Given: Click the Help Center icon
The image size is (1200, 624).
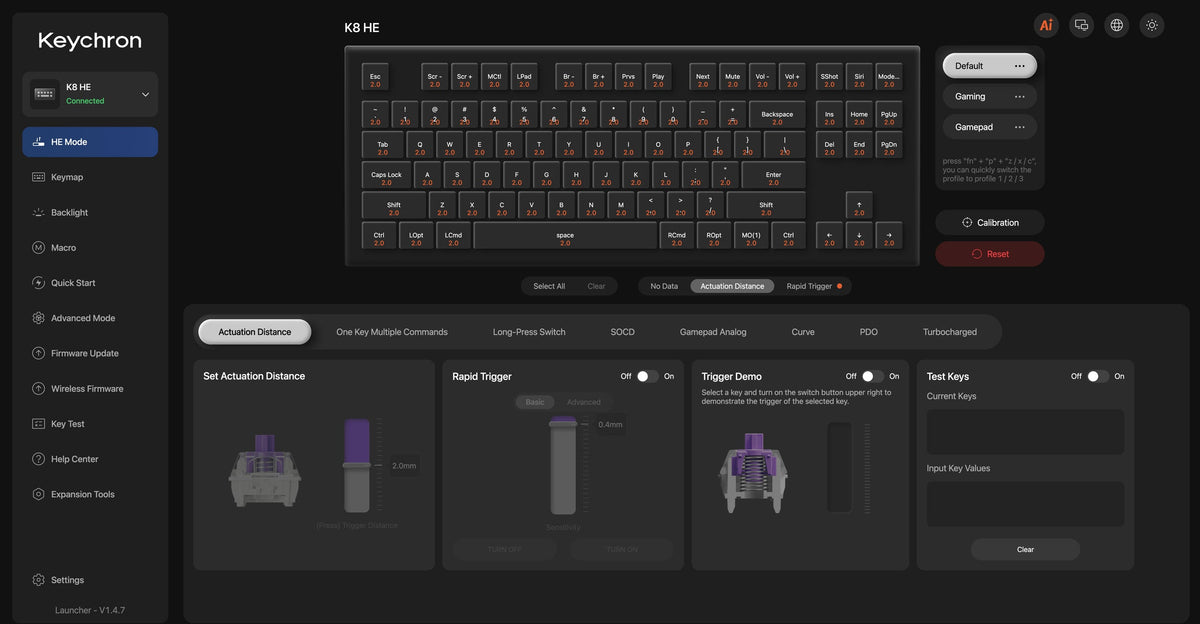Looking at the screenshot, I should 38,459.
